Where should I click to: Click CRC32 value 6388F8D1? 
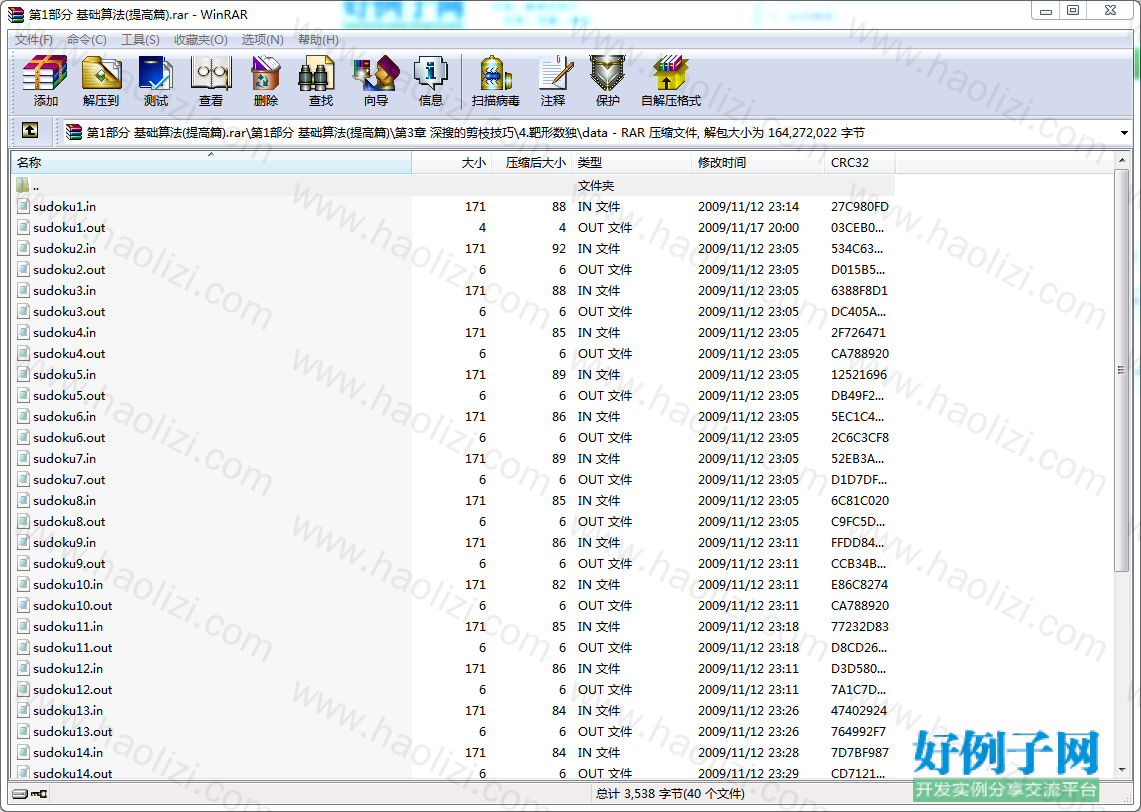(x=859, y=290)
